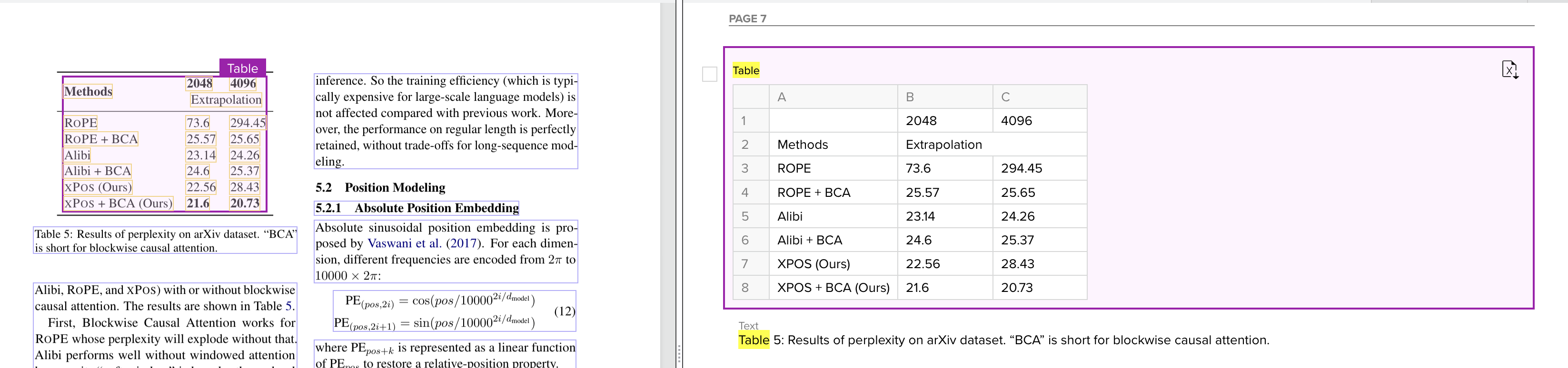
Task: Select column header C in the extracted table
Action: (x=1039, y=97)
